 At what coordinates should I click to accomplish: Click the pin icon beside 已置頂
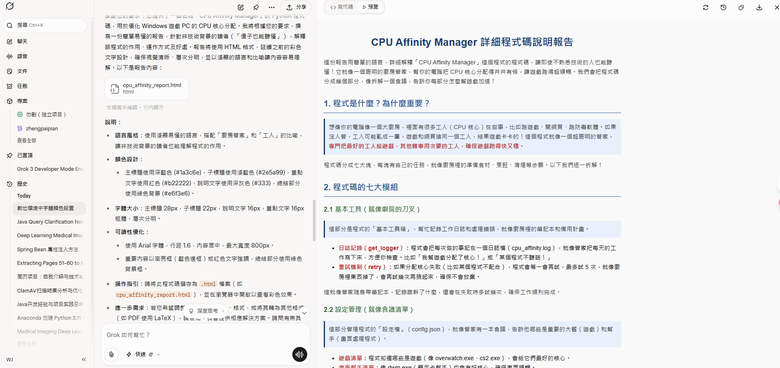(x=9, y=155)
